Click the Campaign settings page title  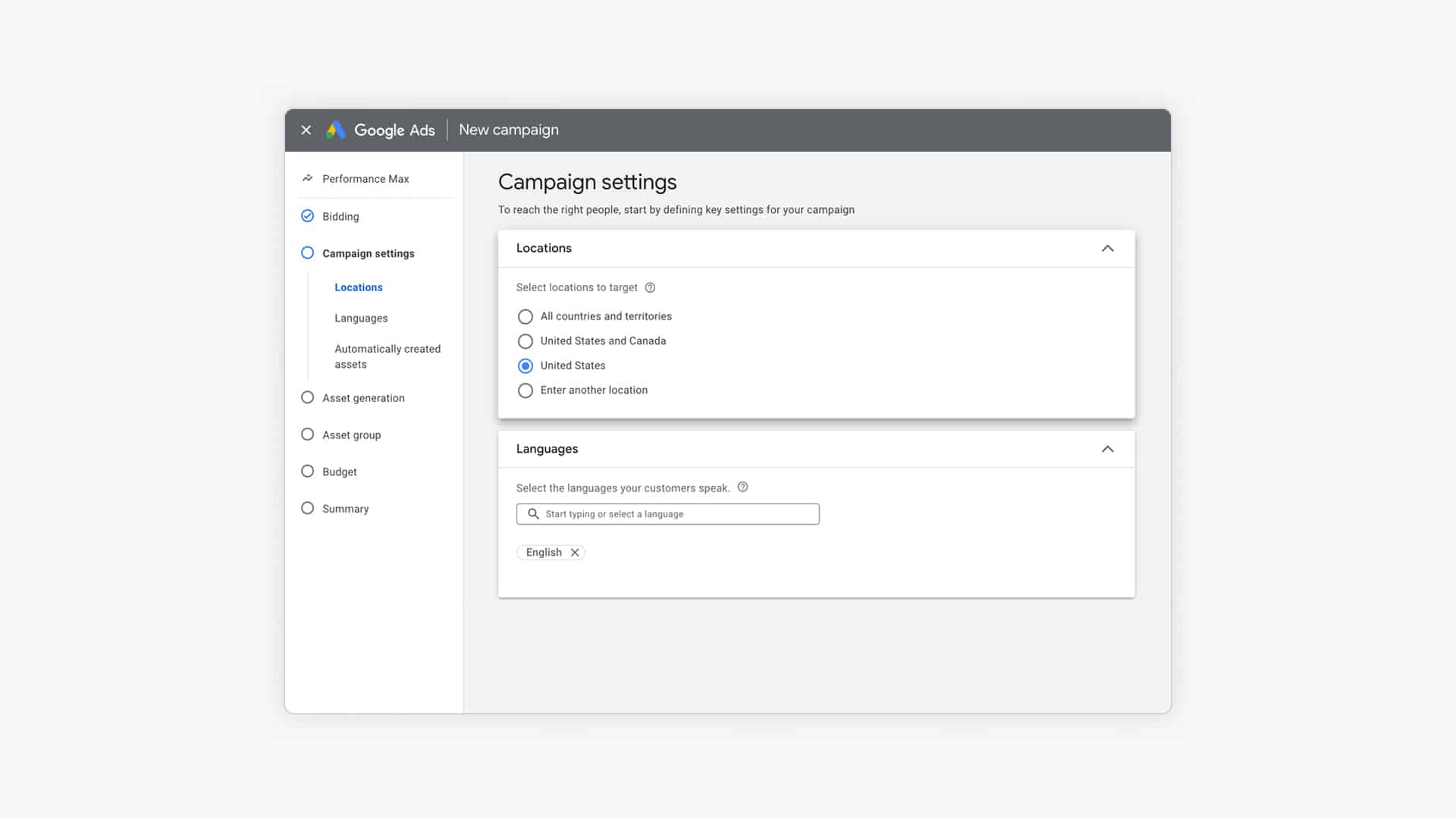587,182
